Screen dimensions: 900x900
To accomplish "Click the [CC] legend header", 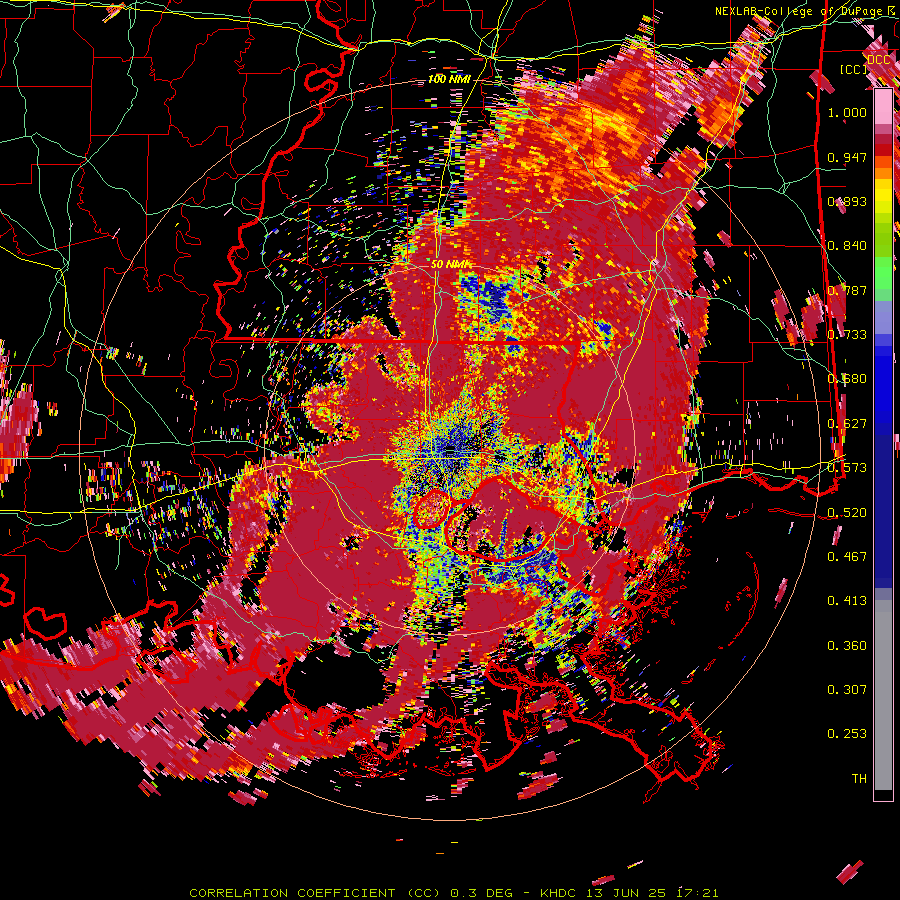I will 853,69.
